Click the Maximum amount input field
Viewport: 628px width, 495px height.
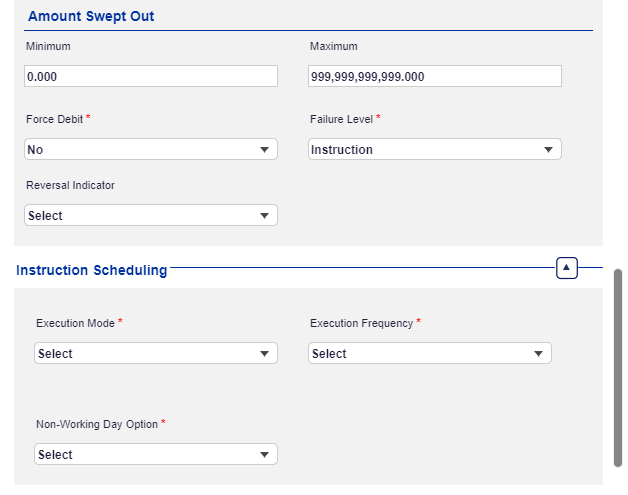click(x=434, y=76)
